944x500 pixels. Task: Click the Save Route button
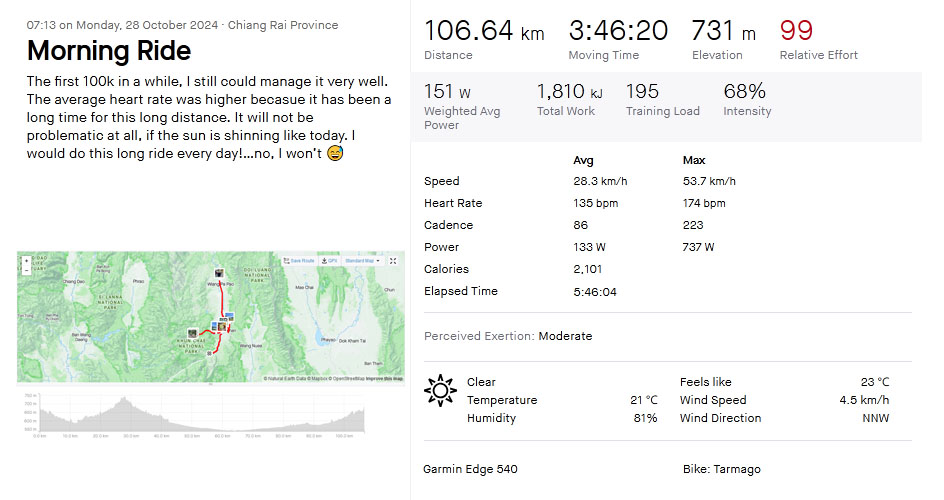pyautogui.click(x=299, y=261)
